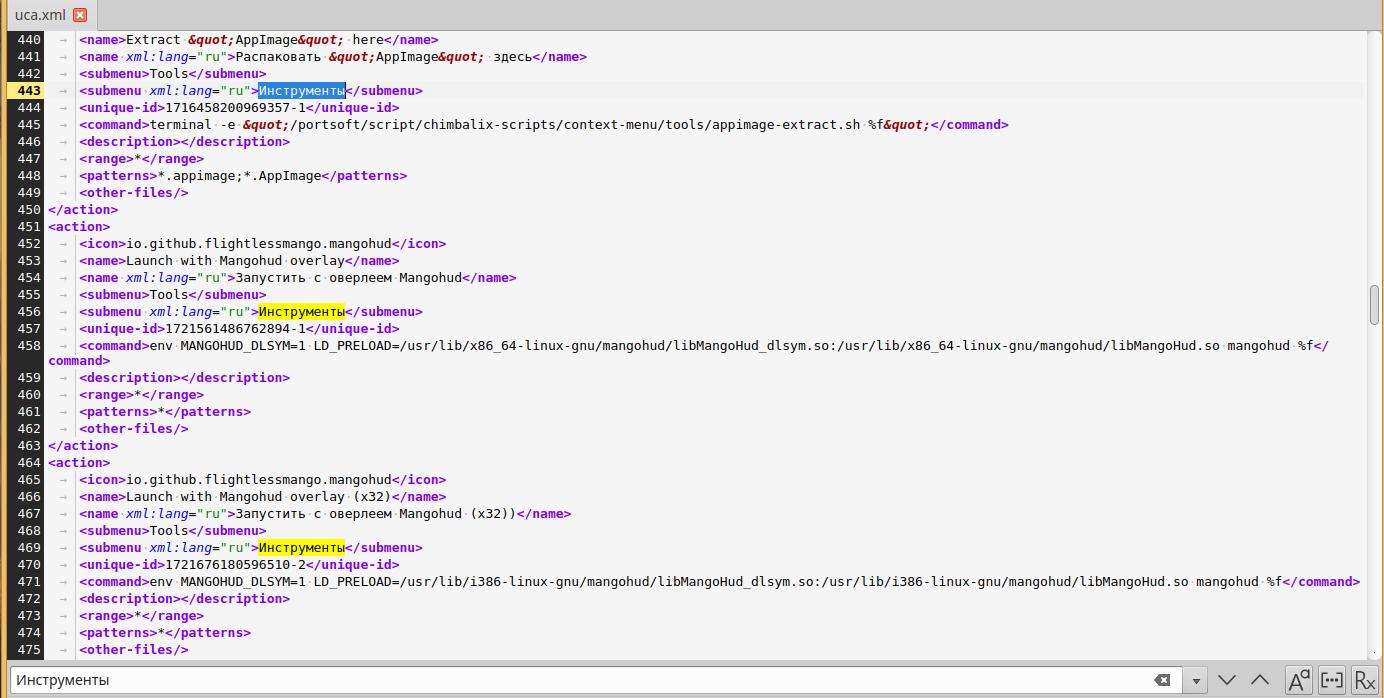Click the x86_64 MANGOHUD_DLSYM command on line 458
The width and height of the screenshot is (1384, 698).
pos(730,346)
